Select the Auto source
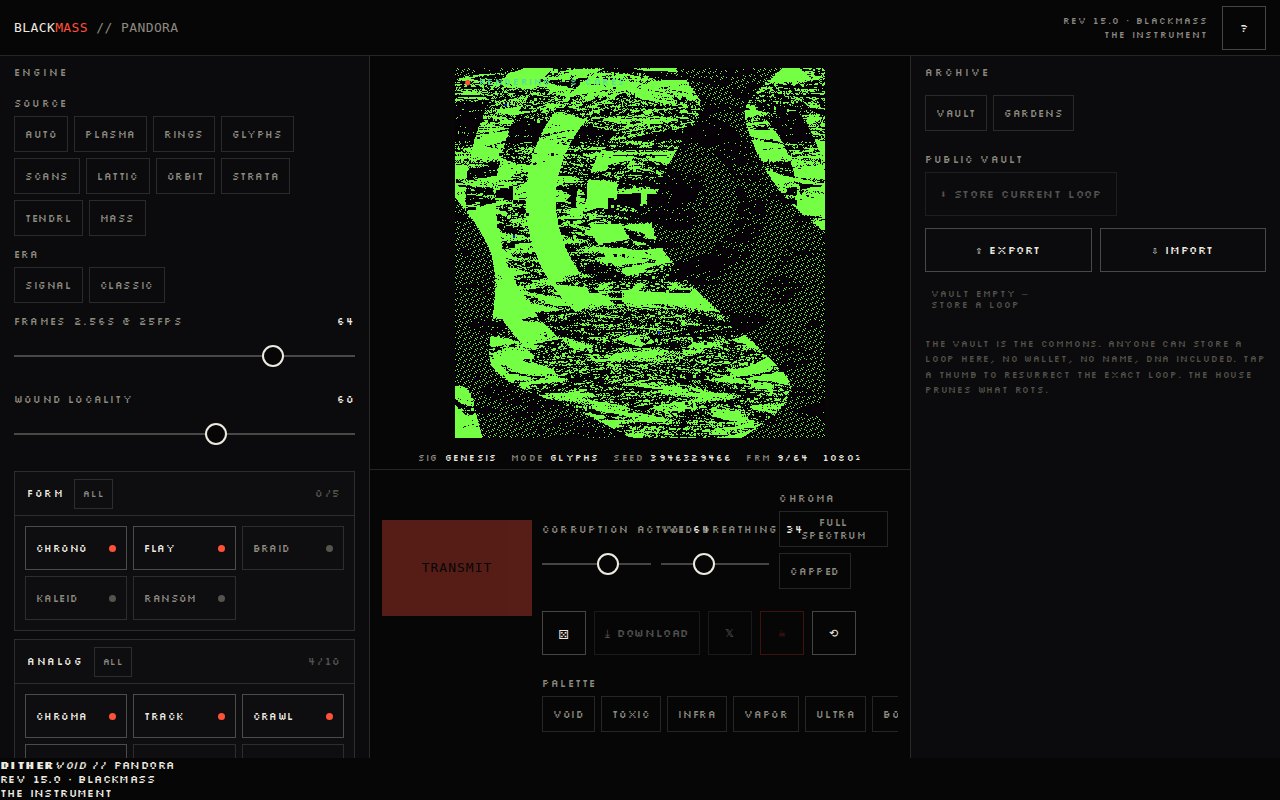The height and width of the screenshot is (800, 1280). coord(41,134)
